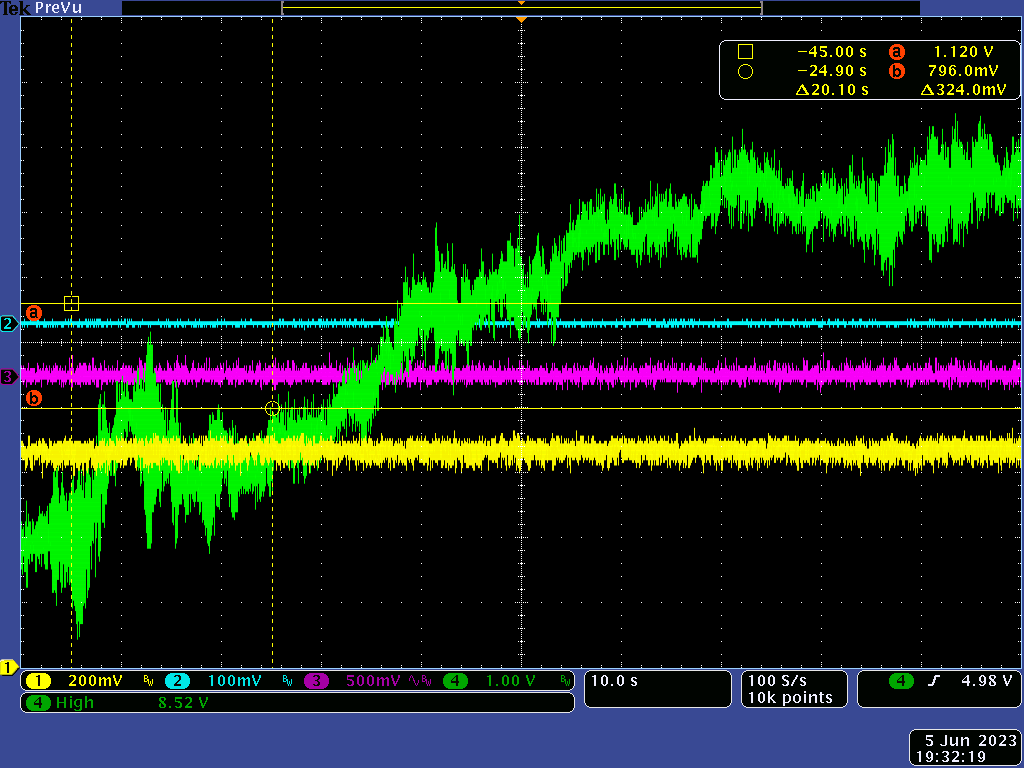Click the square cursor handle on waveform
The width and height of the screenshot is (1024, 768).
coord(71,303)
